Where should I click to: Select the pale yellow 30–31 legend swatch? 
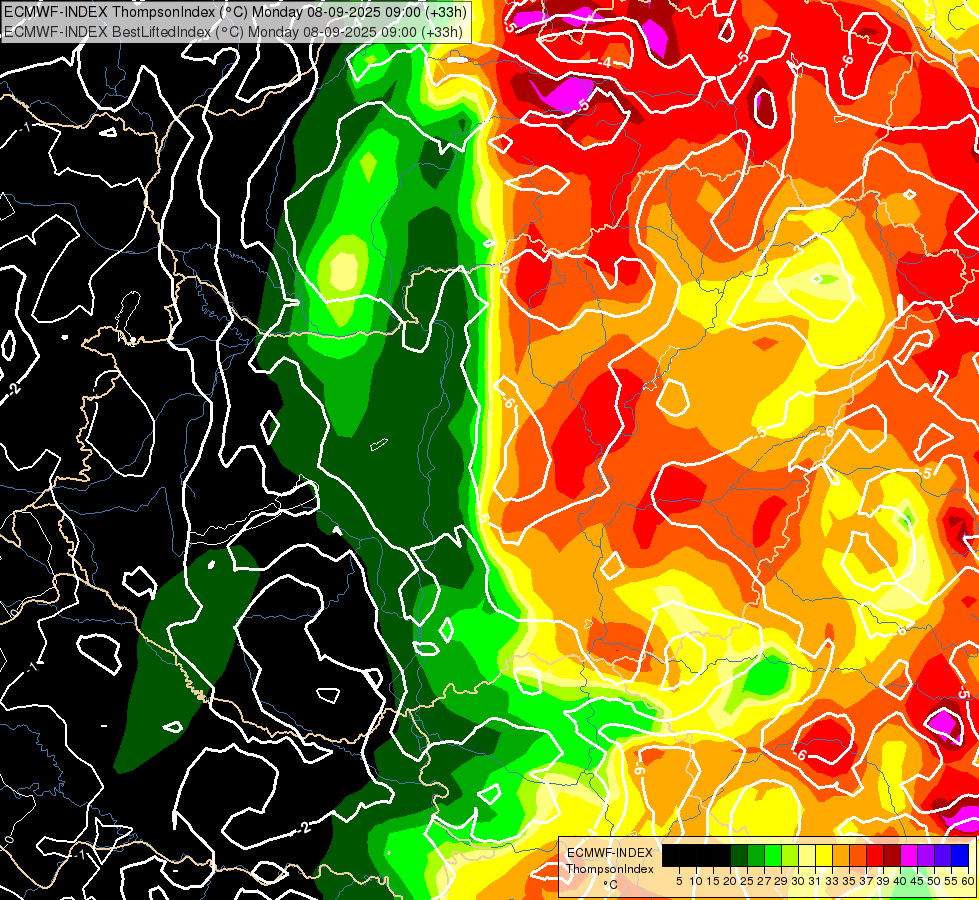807,856
